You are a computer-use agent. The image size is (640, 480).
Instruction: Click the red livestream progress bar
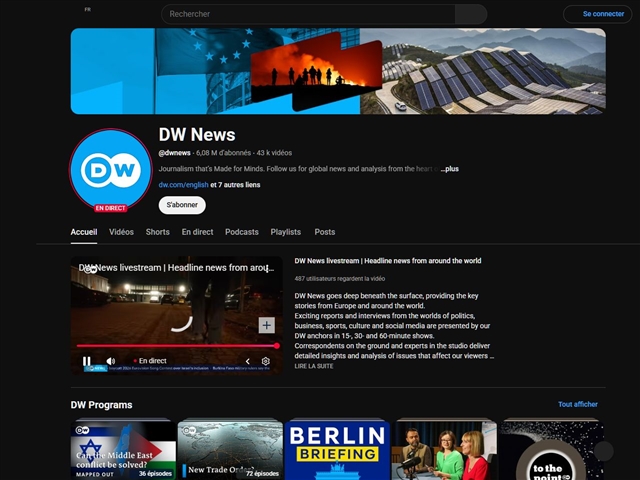pos(177,346)
